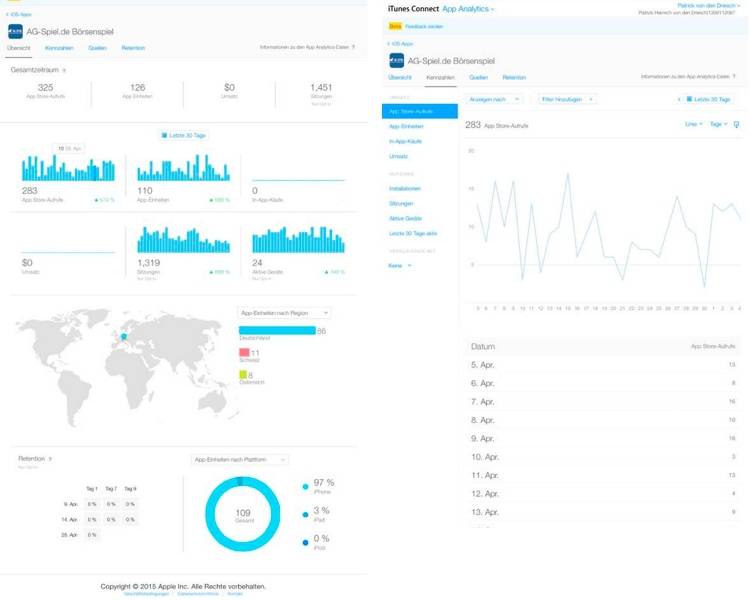Viewport: 750px width, 601px height.
Task: Switch to Kennzahlen tab in overview panel
Action: click(x=59, y=48)
